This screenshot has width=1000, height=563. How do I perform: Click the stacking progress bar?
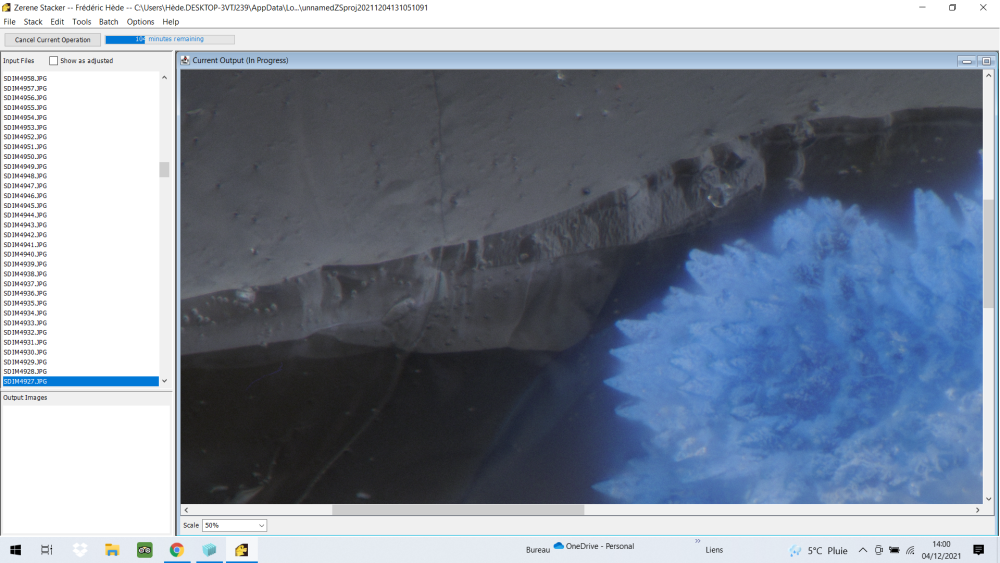170,39
